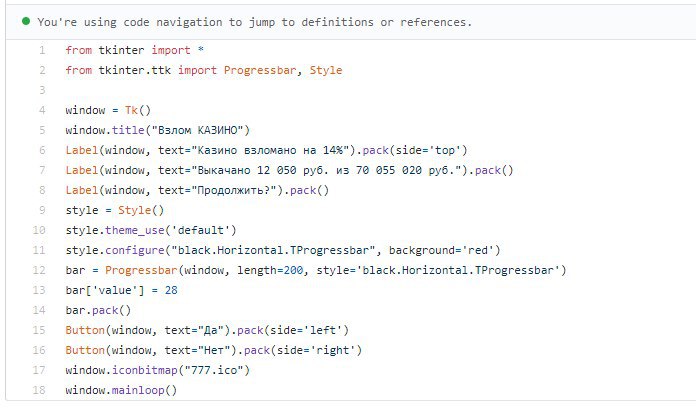Click the string "777.ico"
The height and width of the screenshot is (418, 696).
214,370
